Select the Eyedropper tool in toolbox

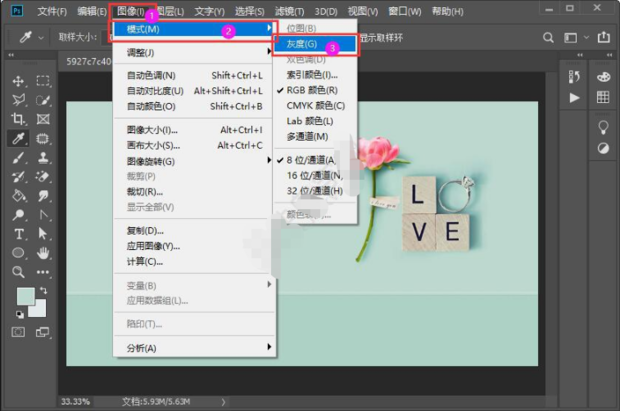[x=18, y=138]
